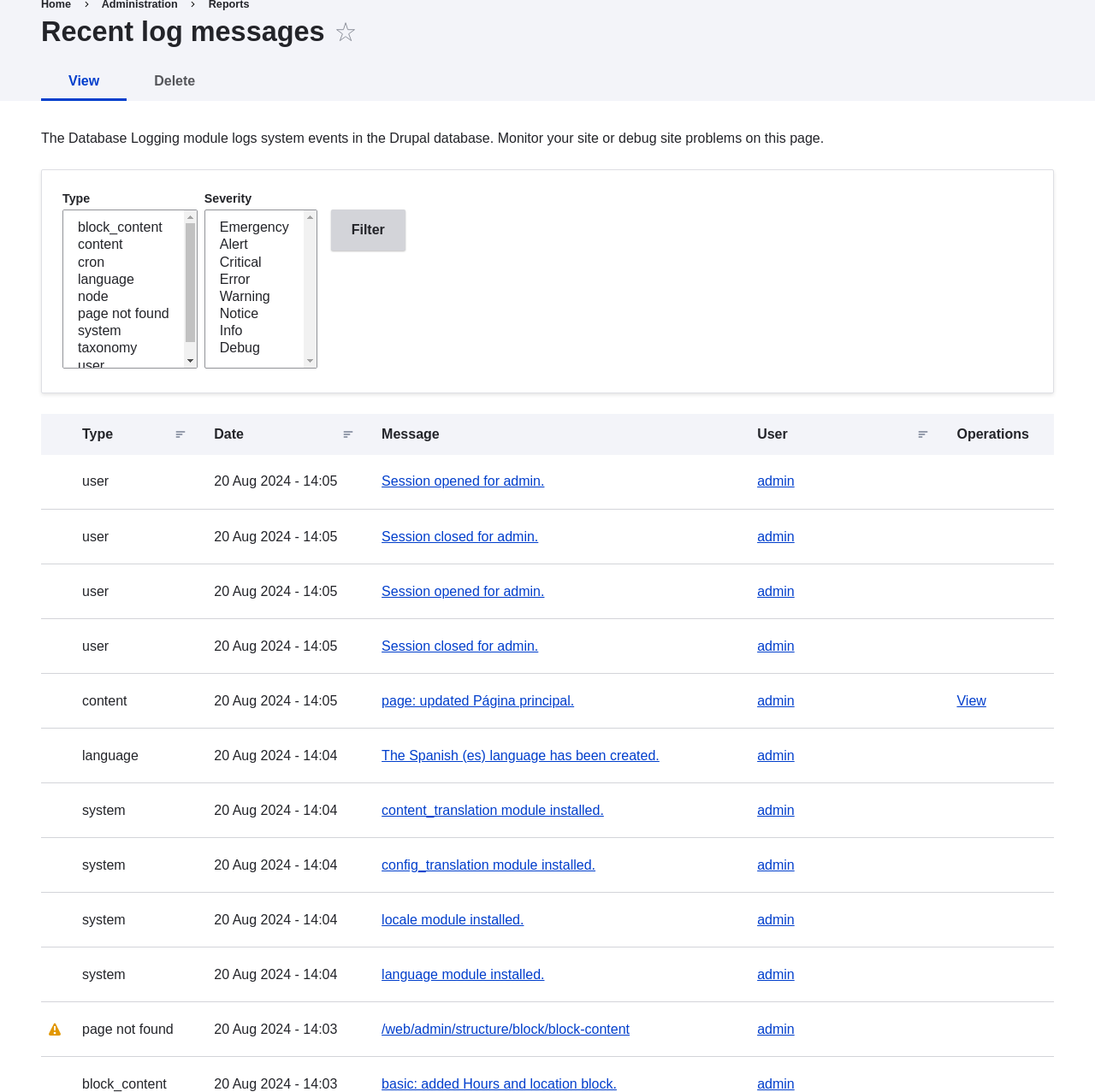Apply the Filter button
The image size is (1095, 1092).
click(x=368, y=230)
